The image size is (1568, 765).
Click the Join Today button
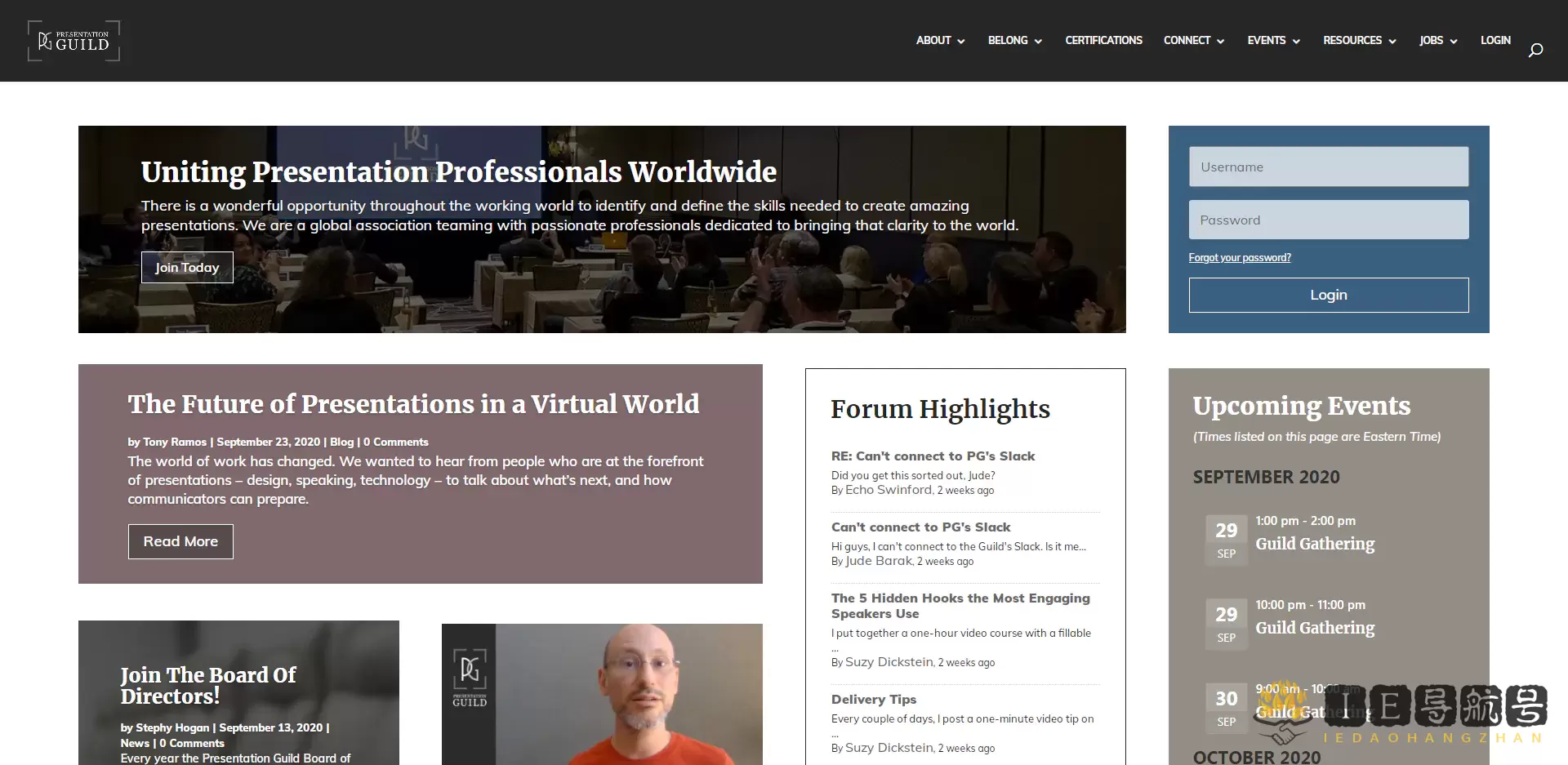tap(187, 267)
